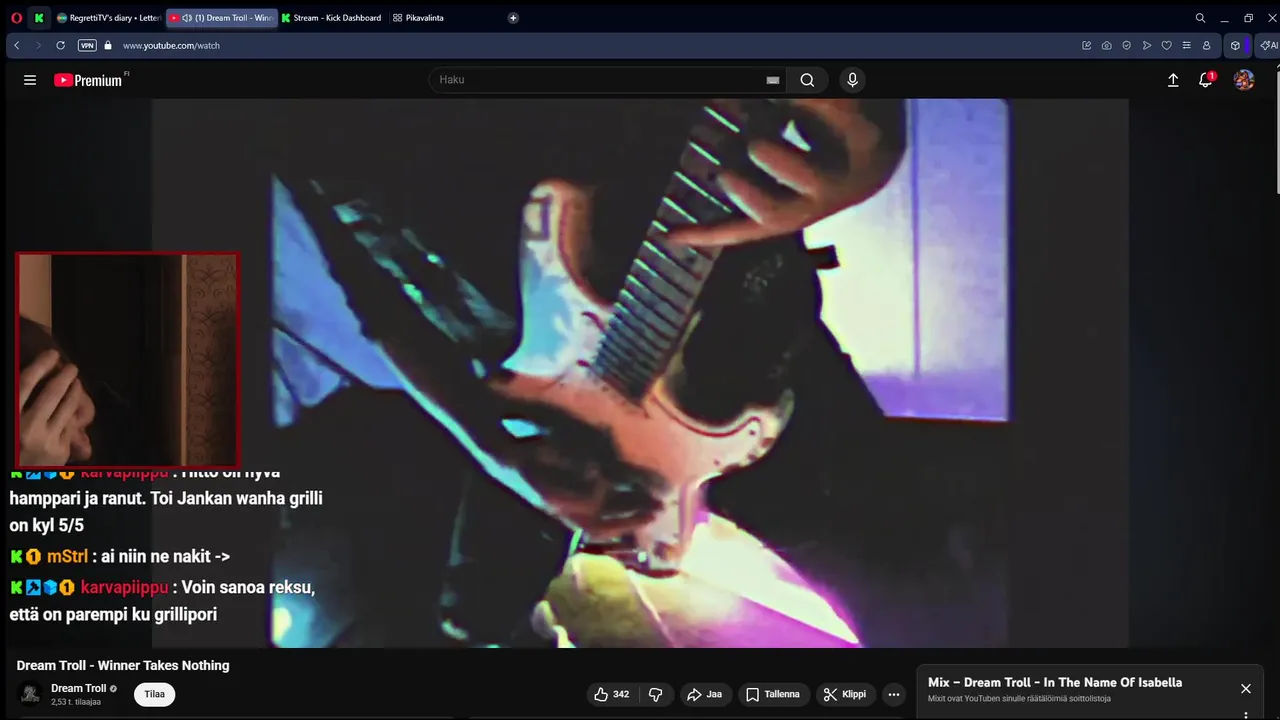
Task: Save video with Tallenna button
Action: (x=773, y=694)
